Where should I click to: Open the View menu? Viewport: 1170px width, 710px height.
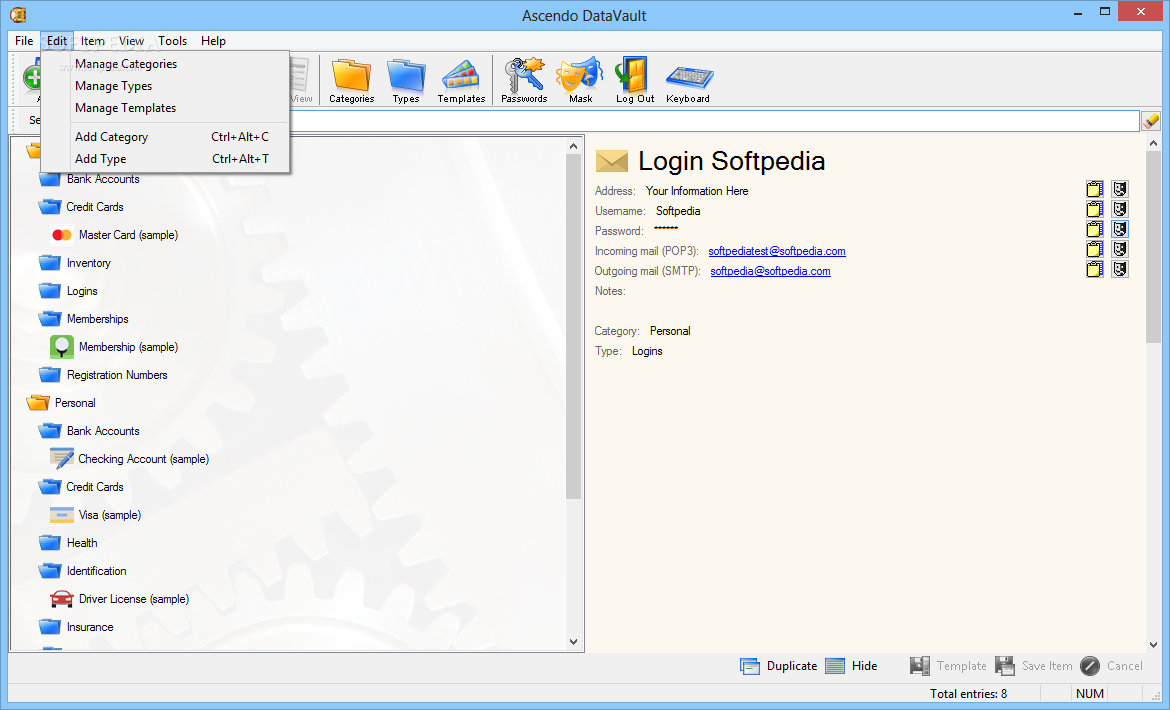pos(131,41)
